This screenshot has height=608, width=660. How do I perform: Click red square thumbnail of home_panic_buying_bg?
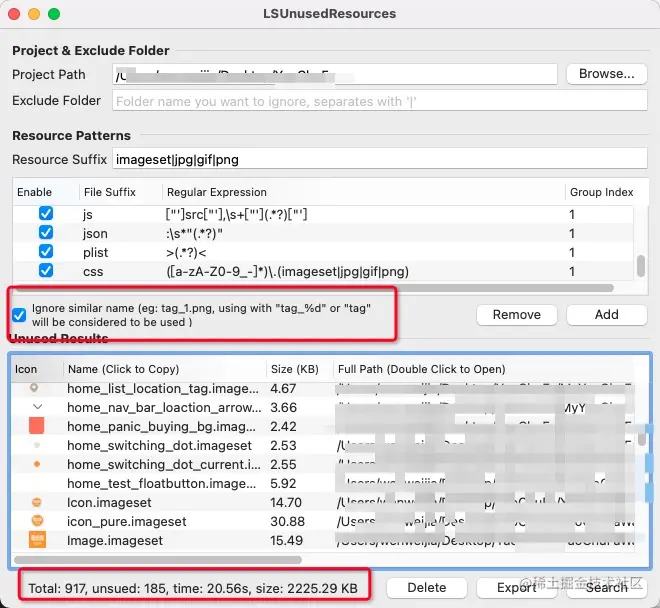pos(37,426)
